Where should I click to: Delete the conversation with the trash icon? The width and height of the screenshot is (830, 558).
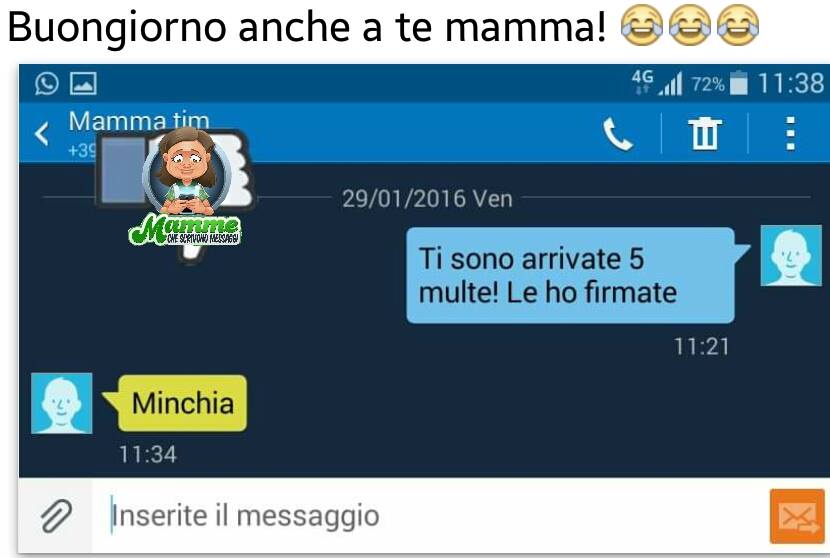tap(705, 134)
